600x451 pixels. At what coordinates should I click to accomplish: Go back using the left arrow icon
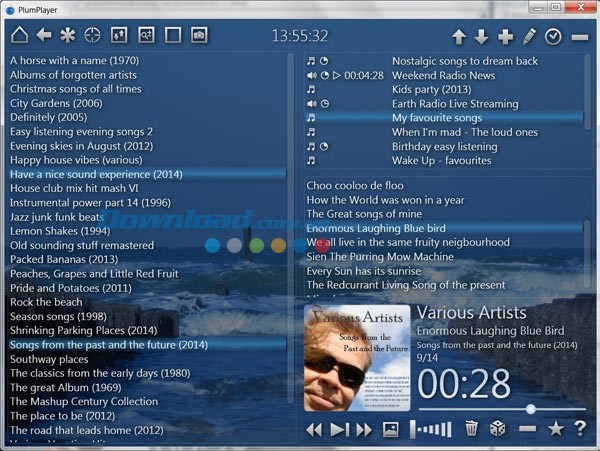44,36
